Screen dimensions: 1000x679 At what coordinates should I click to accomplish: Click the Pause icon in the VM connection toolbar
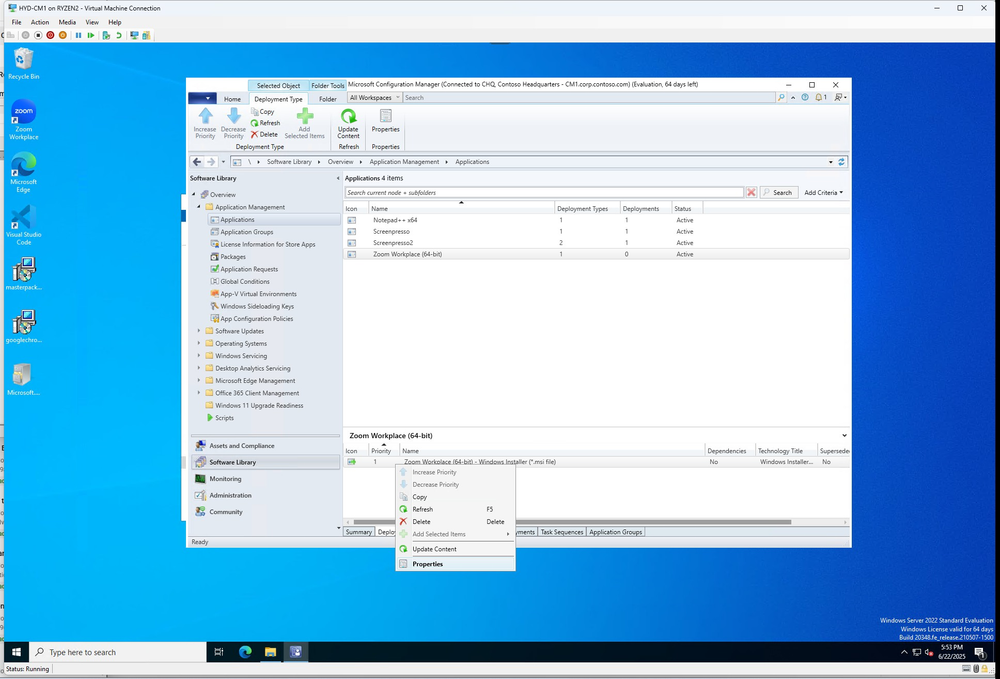tap(78, 34)
